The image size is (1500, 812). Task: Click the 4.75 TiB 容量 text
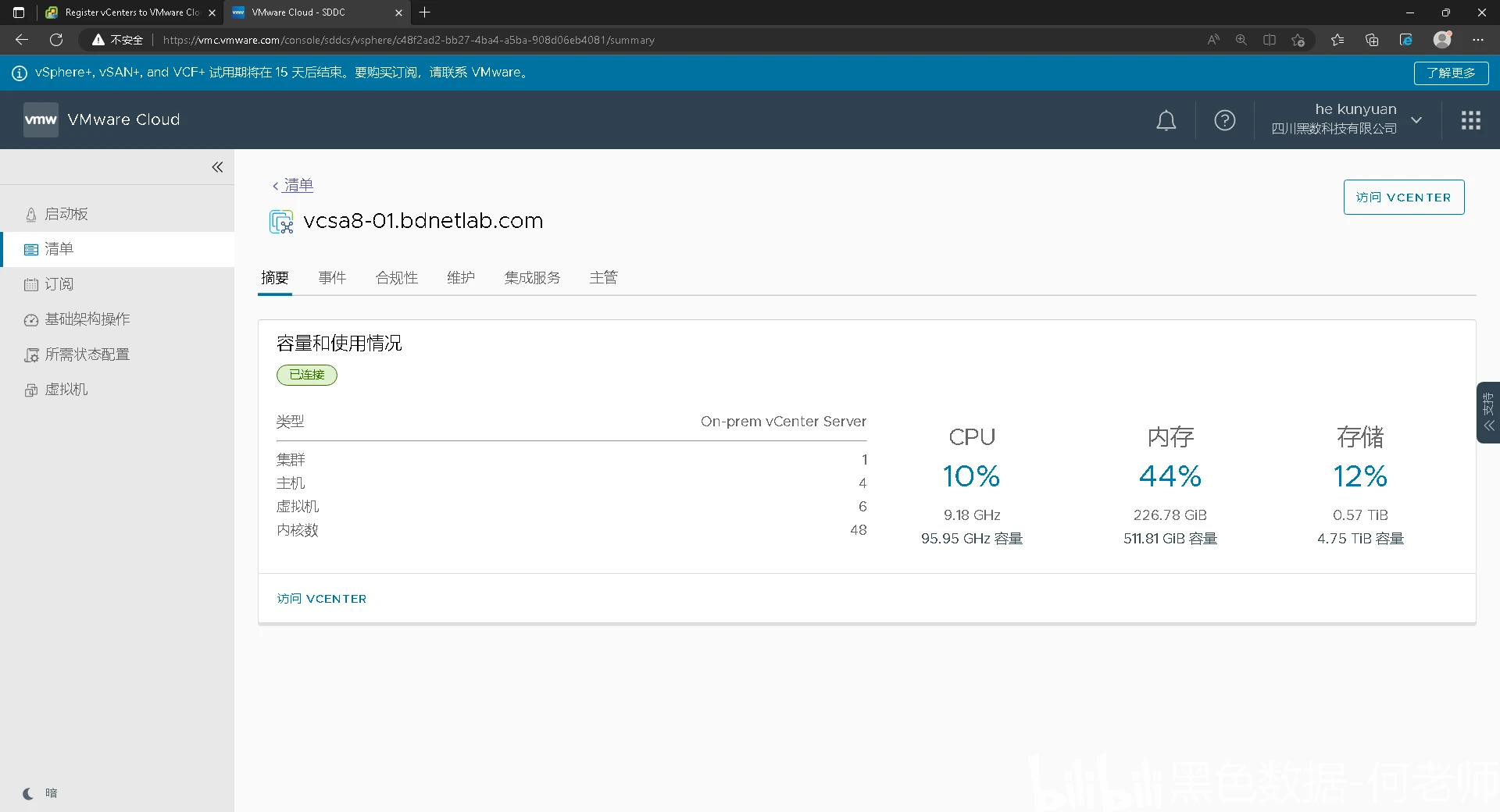1360,539
